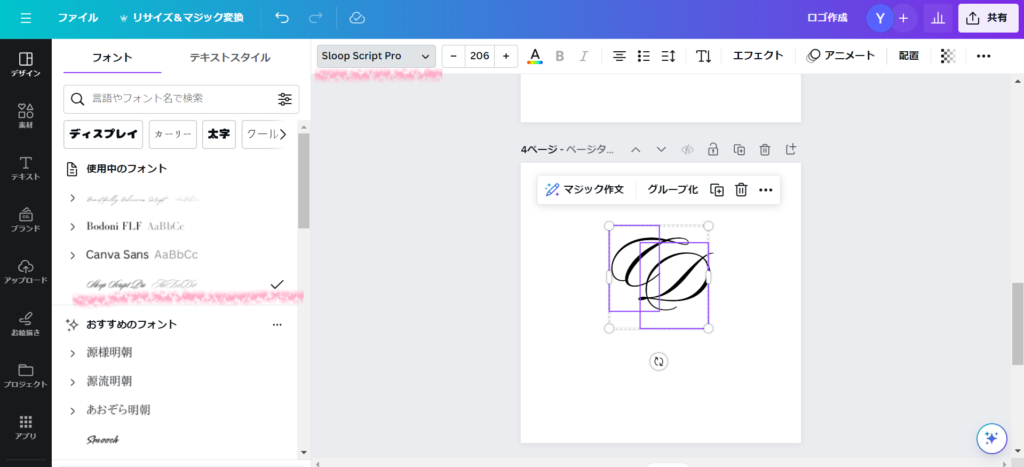Open リサイズ＆マジック変換 menu
Viewport: 1024px width, 467px height.
[182, 18]
